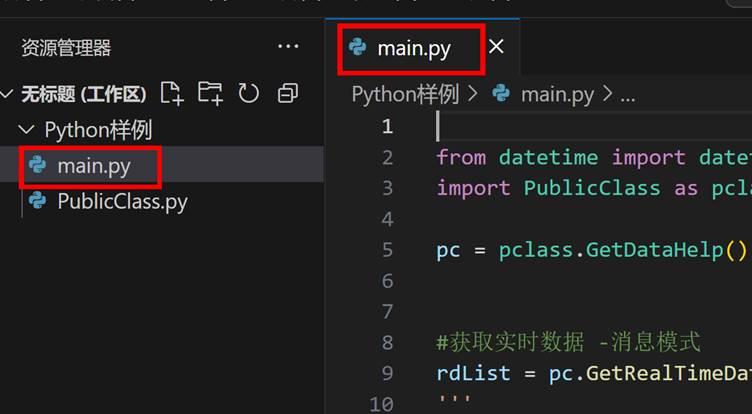Open Explorer more actions ellipsis menu
This screenshot has width=752, height=414.
tap(288, 47)
